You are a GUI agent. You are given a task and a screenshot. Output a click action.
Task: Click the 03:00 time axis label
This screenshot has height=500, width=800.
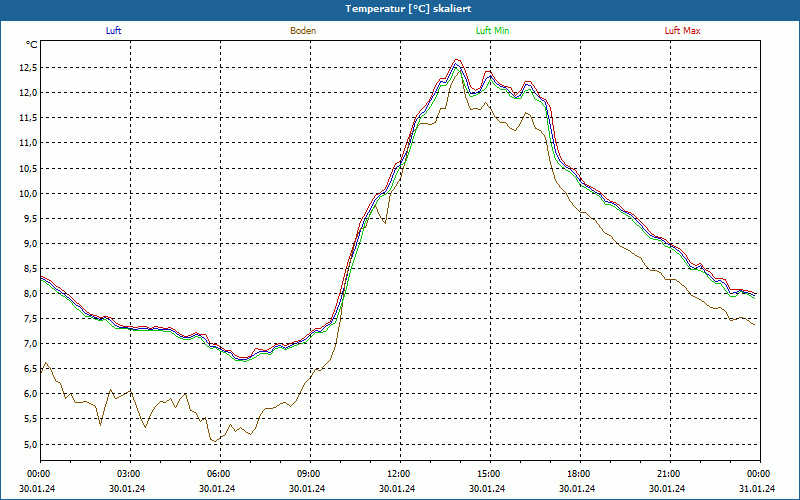tap(131, 474)
